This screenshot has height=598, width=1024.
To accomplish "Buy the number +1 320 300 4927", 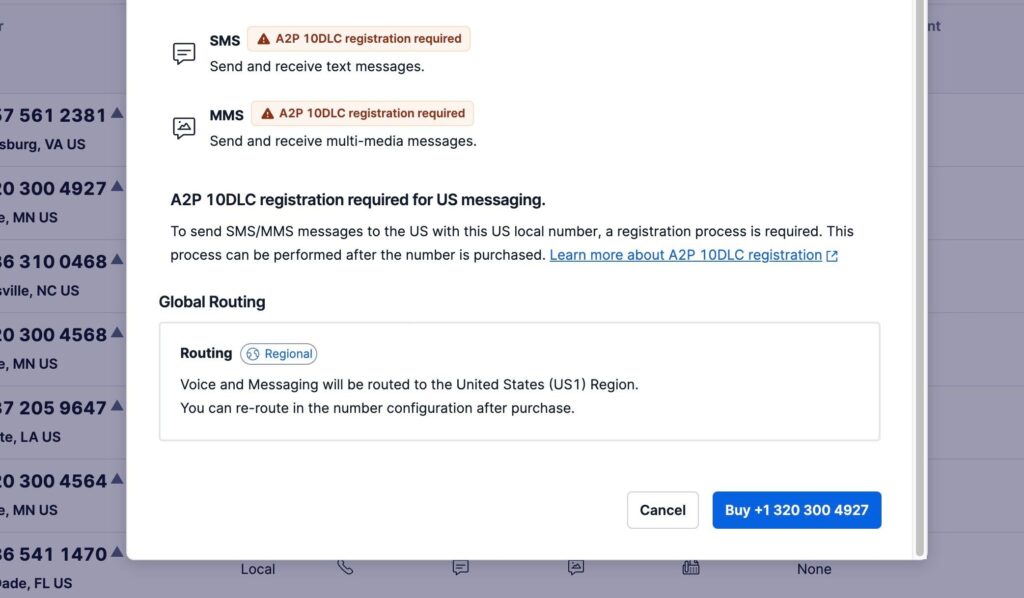I will pyautogui.click(x=796, y=510).
